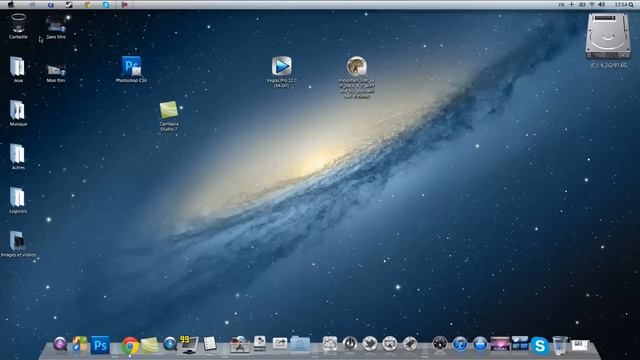Launch Vegas Pro 12.0 desktop shortcut
Viewport: 640px width, 360px height.
[x=282, y=71]
